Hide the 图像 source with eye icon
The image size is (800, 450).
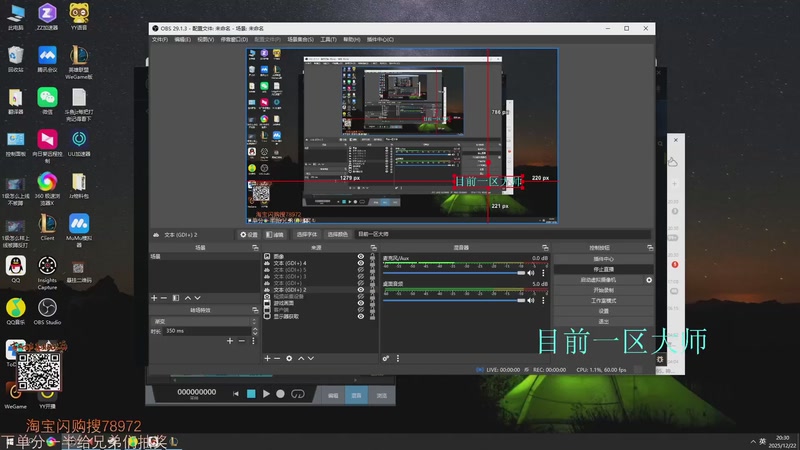pyautogui.click(x=361, y=257)
